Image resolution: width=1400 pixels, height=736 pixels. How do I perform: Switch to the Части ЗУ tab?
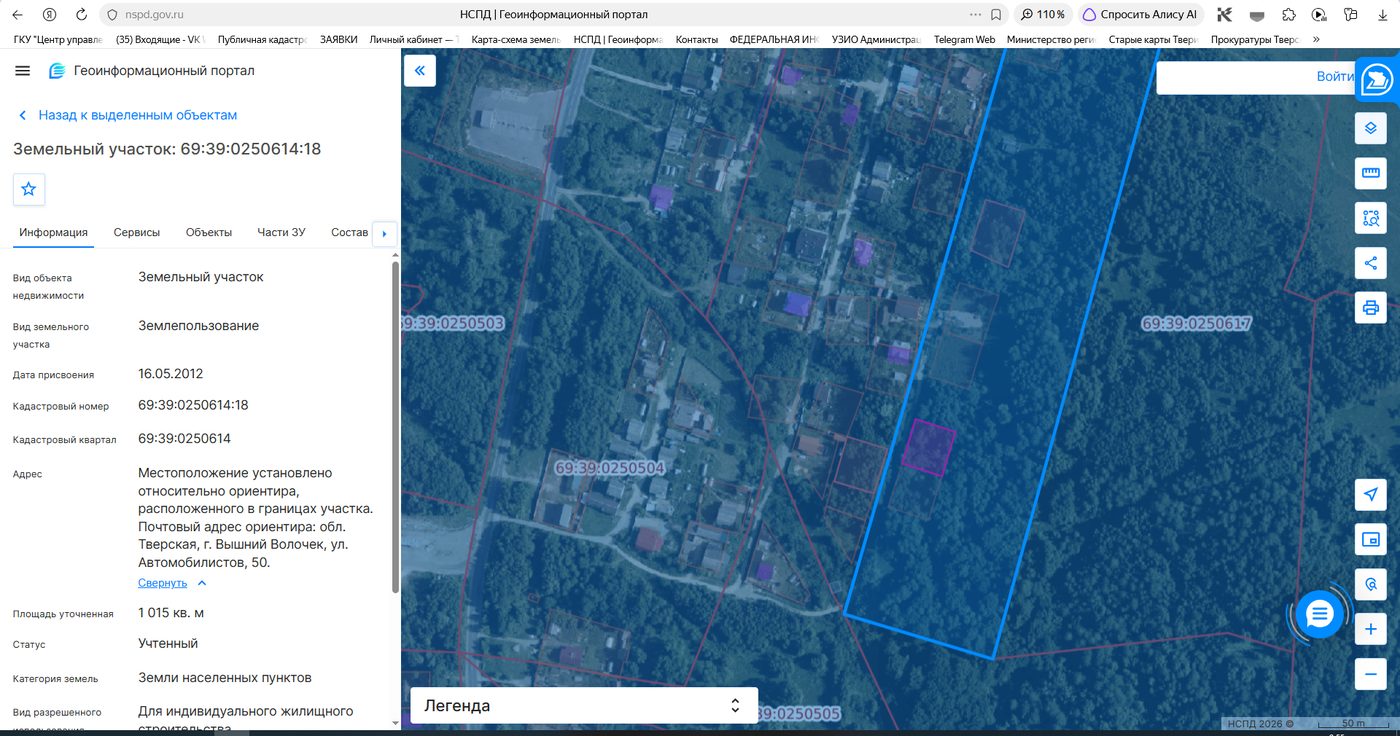281,232
